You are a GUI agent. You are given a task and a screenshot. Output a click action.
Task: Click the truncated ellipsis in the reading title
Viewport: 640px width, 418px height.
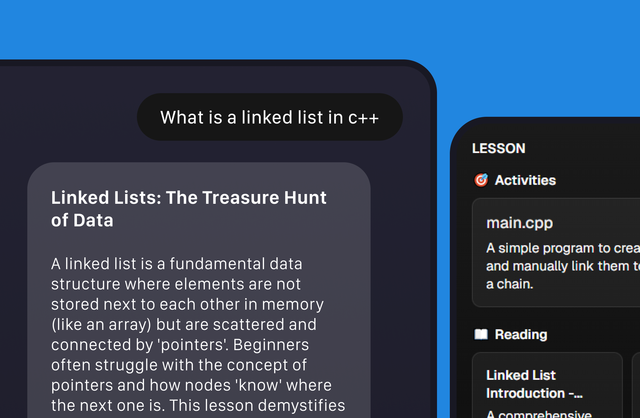(x=578, y=394)
